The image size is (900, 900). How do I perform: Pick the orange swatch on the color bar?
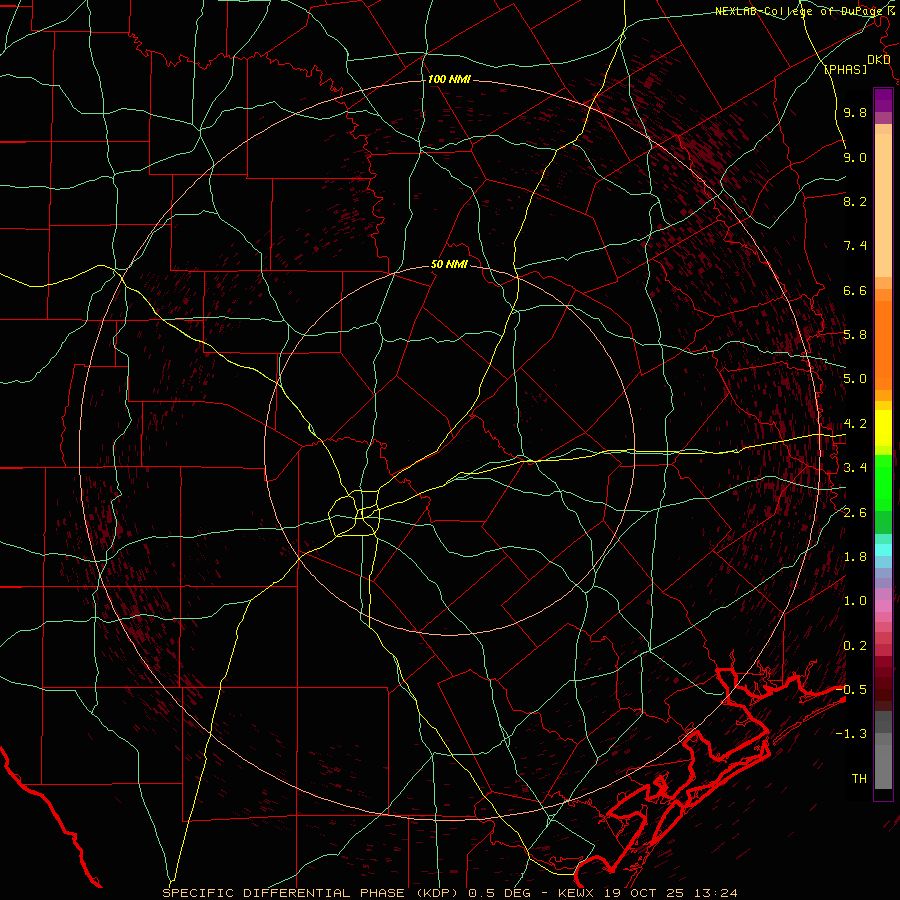pos(883,344)
